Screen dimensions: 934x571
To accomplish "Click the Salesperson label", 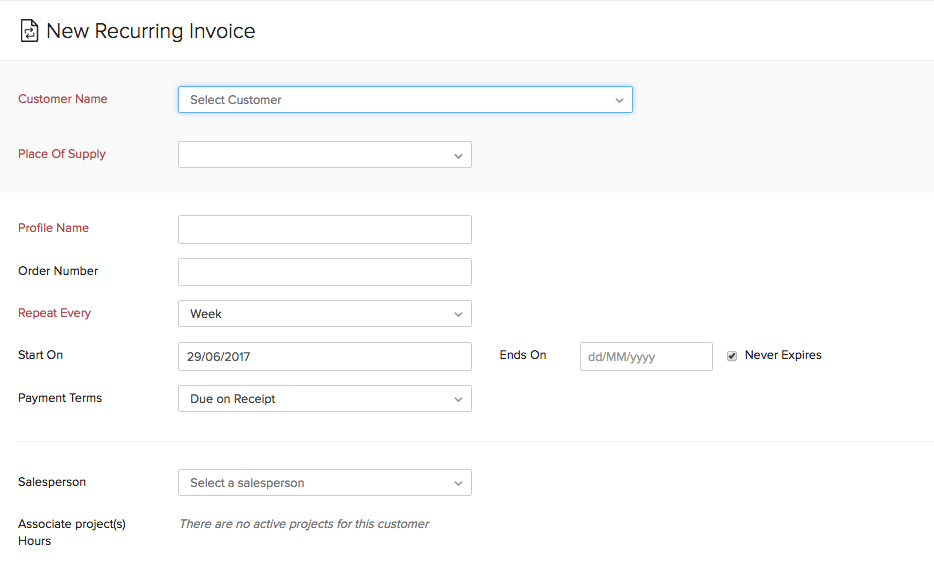I will 52,482.
